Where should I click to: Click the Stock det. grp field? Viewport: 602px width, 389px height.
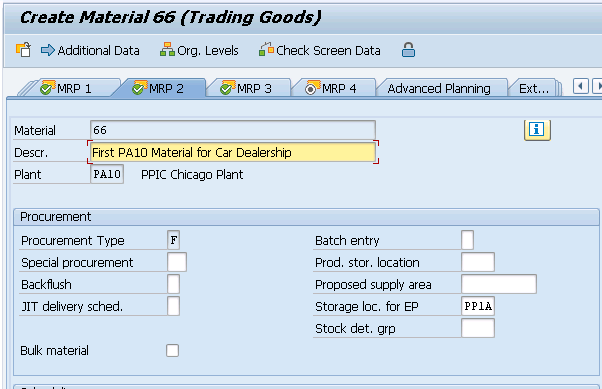point(478,328)
